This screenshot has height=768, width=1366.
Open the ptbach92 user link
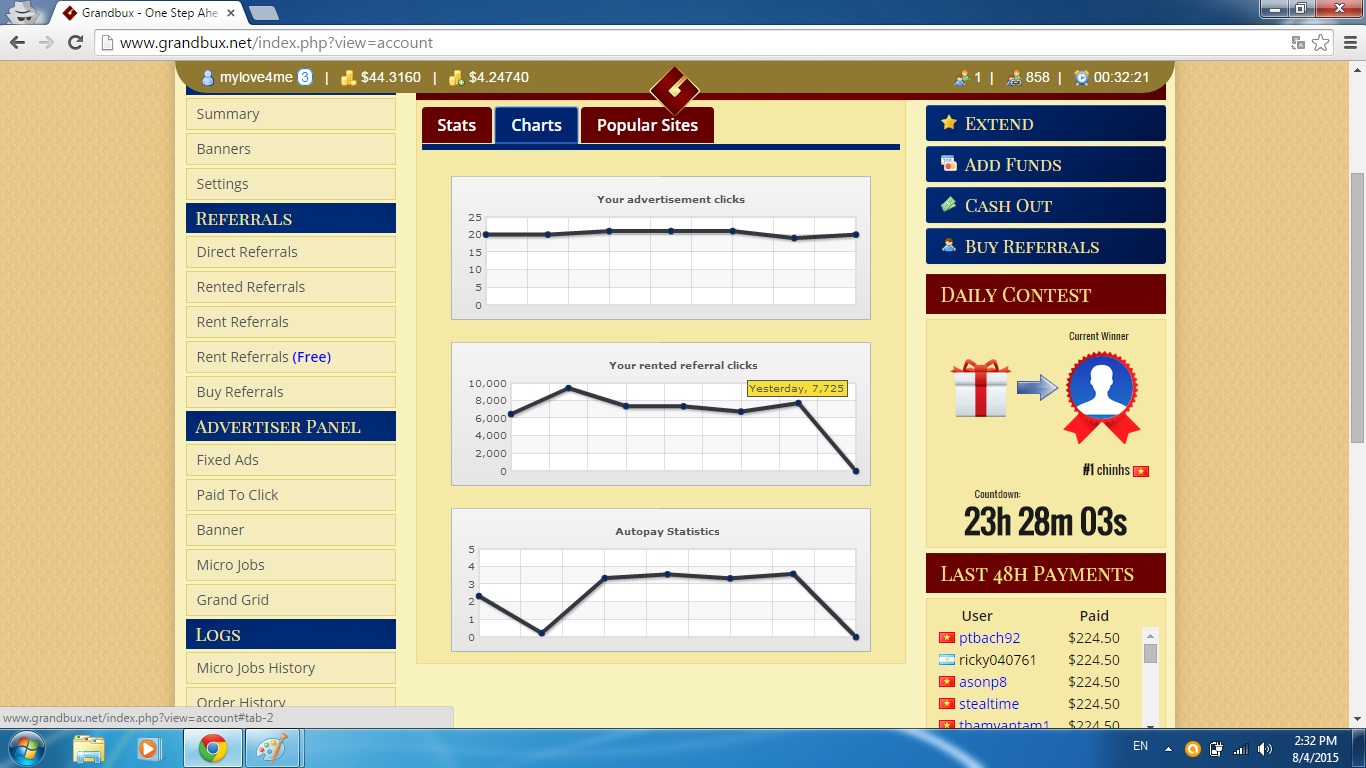coord(990,638)
